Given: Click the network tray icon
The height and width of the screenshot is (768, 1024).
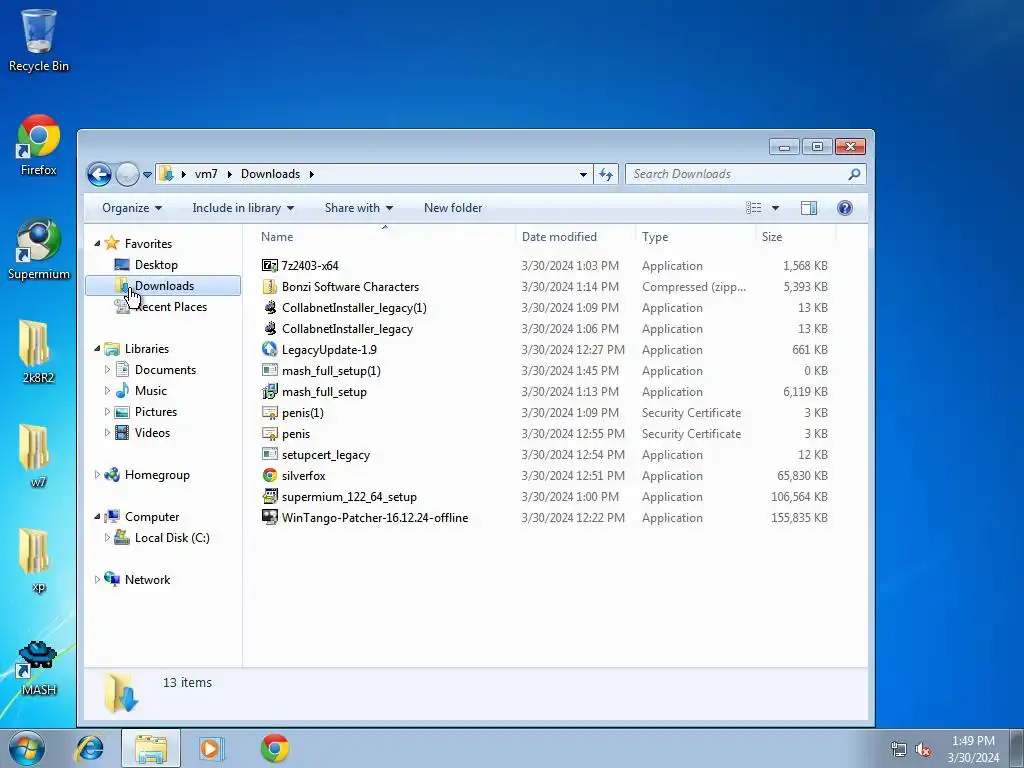Looking at the screenshot, I should coord(899,750).
